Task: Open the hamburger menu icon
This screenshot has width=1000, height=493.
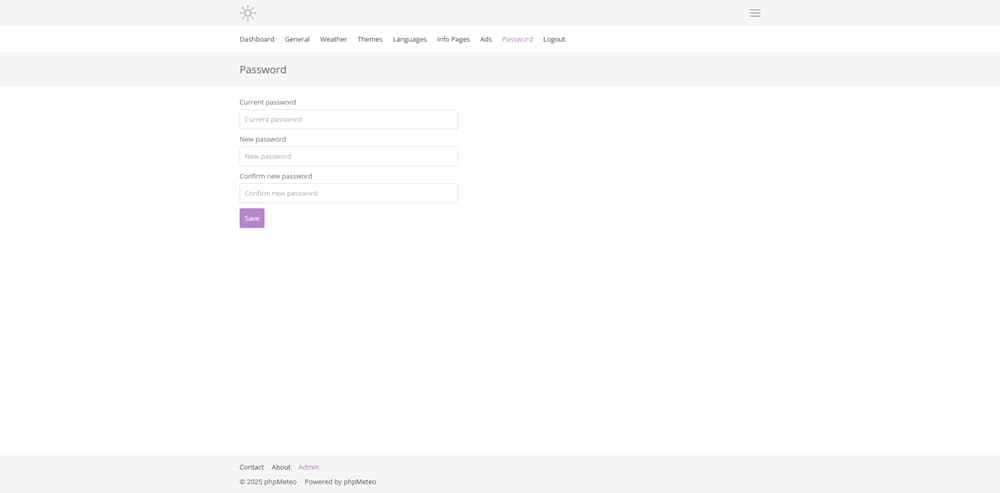Action: coord(754,13)
